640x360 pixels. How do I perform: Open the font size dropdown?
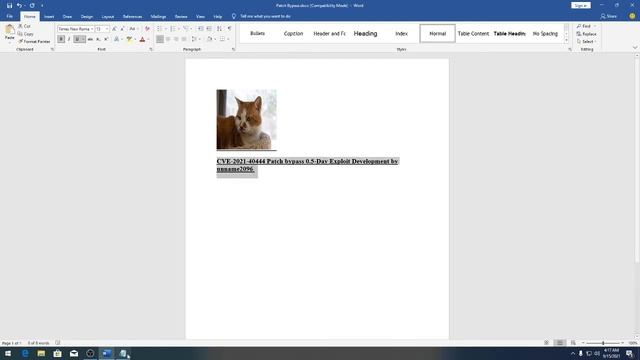(x=107, y=29)
